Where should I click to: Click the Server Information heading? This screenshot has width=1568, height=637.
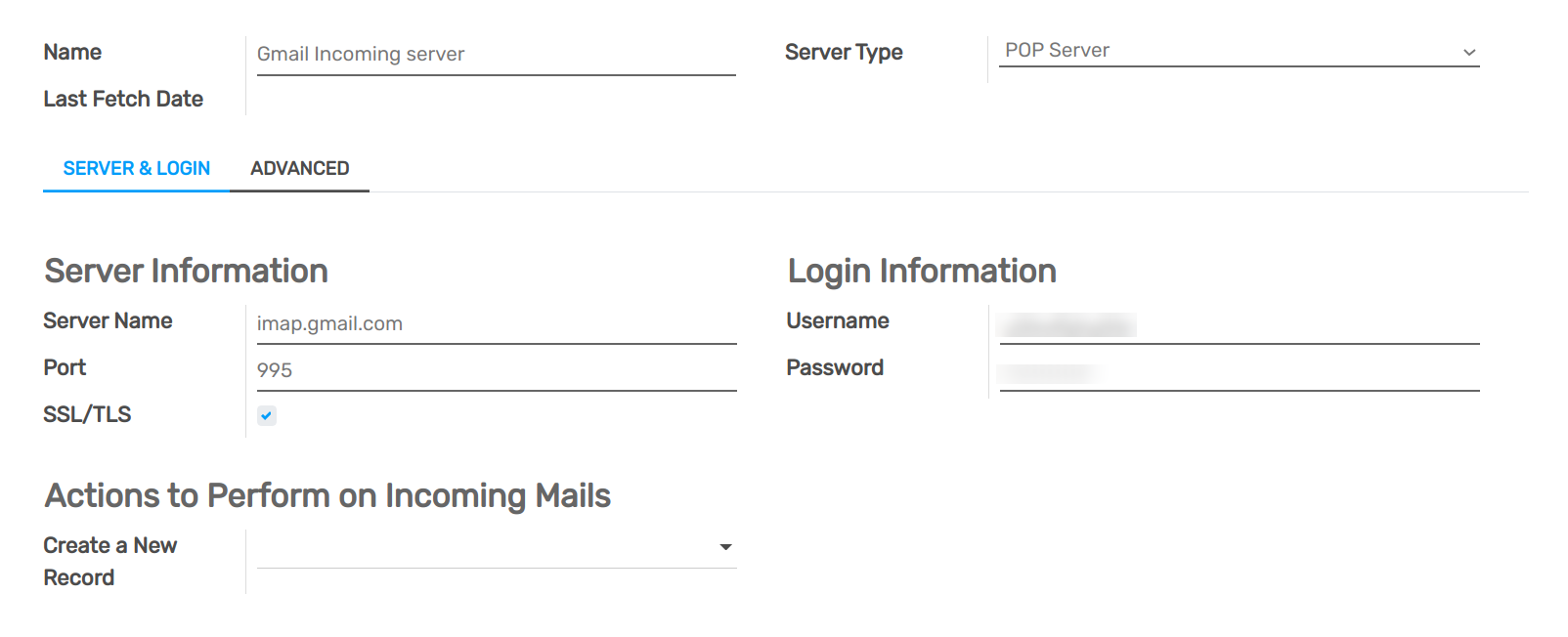186,271
